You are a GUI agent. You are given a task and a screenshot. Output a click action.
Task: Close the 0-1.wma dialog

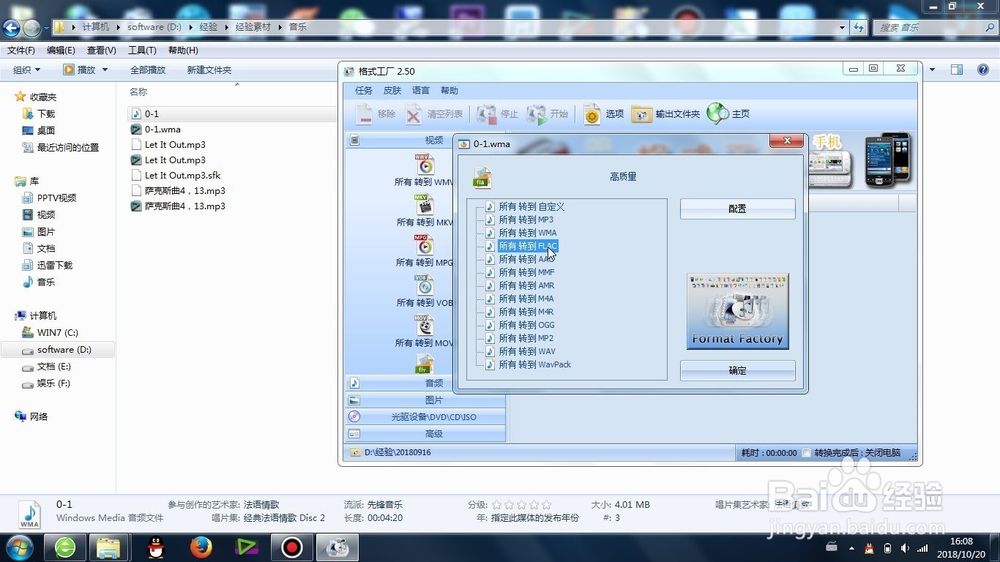pos(786,141)
